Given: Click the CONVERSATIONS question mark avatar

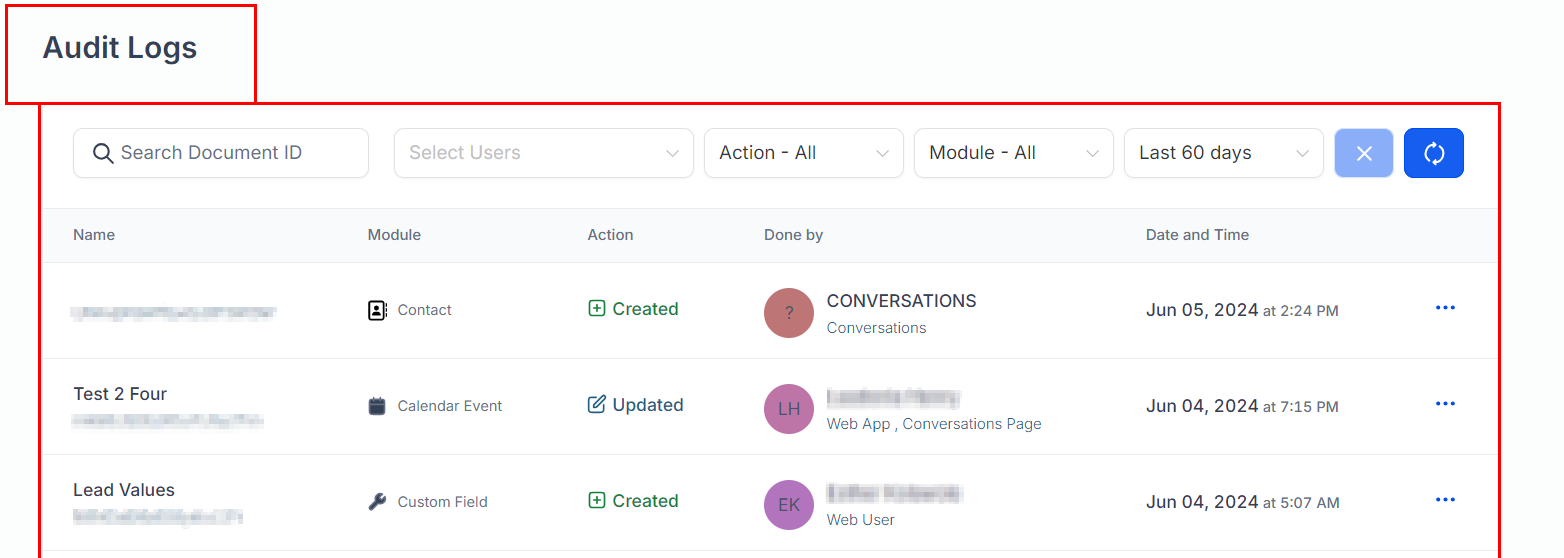Looking at the screenshot, I should pos(788,313).
